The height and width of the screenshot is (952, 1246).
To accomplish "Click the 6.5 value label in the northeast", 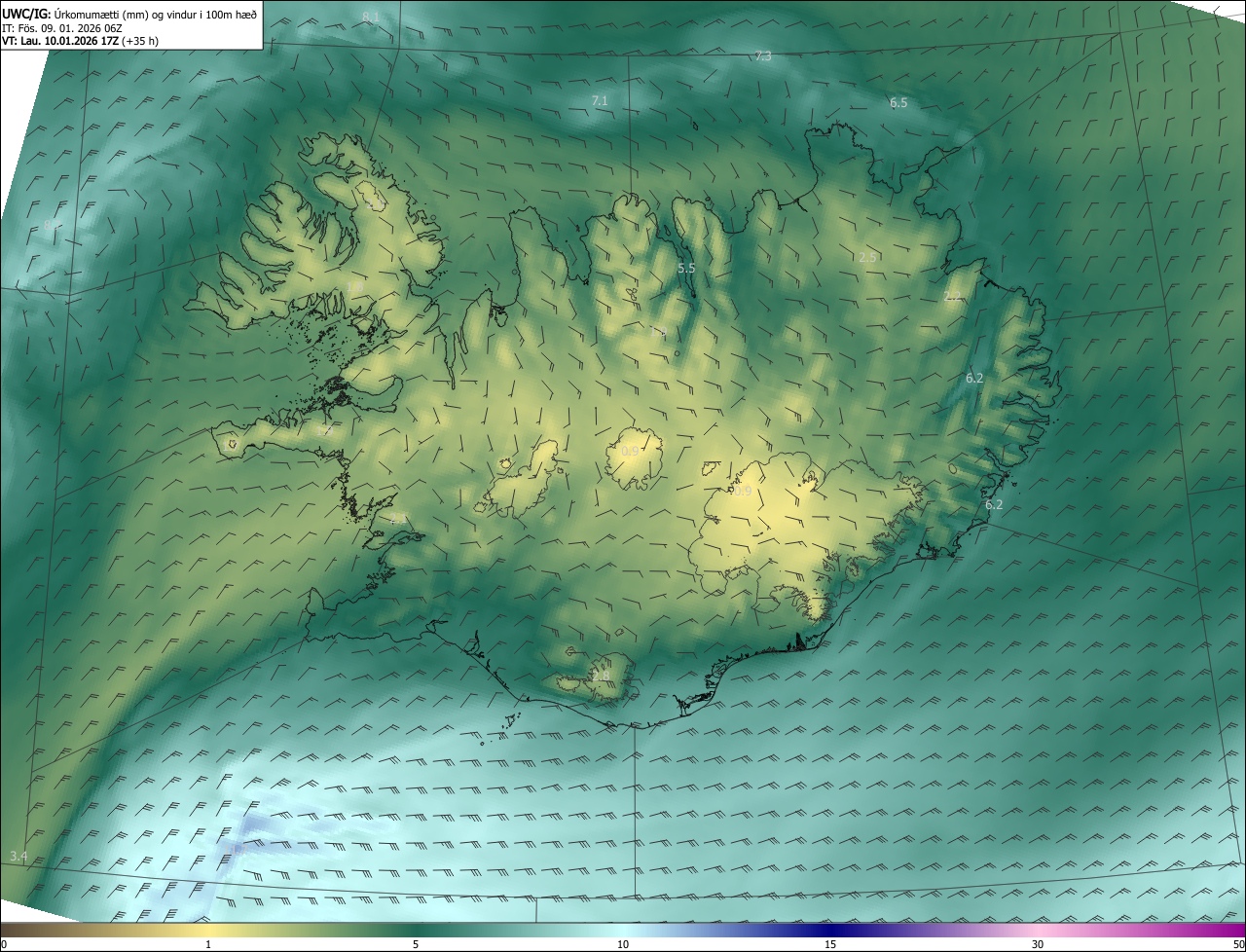I will click(x=898, y=102).
